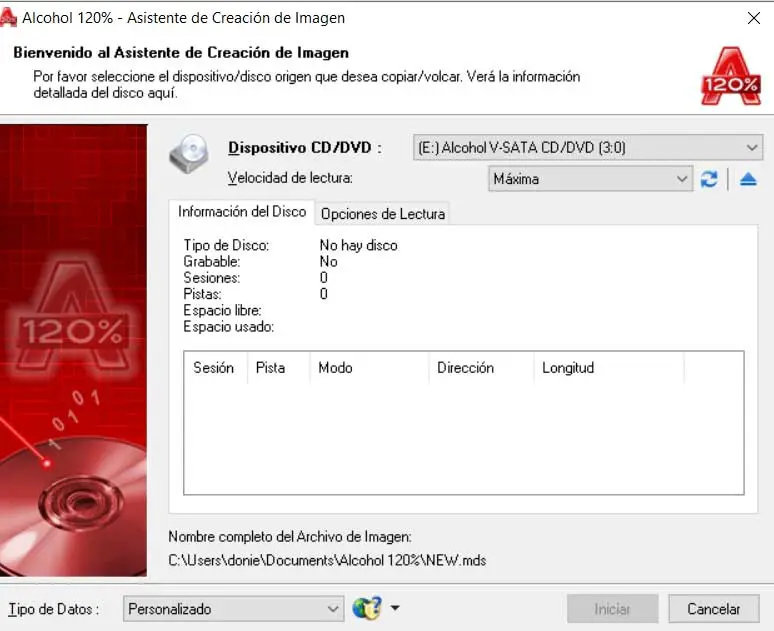Click the CD drive icon next to Dispositivo
Image resolution: width=774 pixels, height=631 pixels.
point(189,154)
